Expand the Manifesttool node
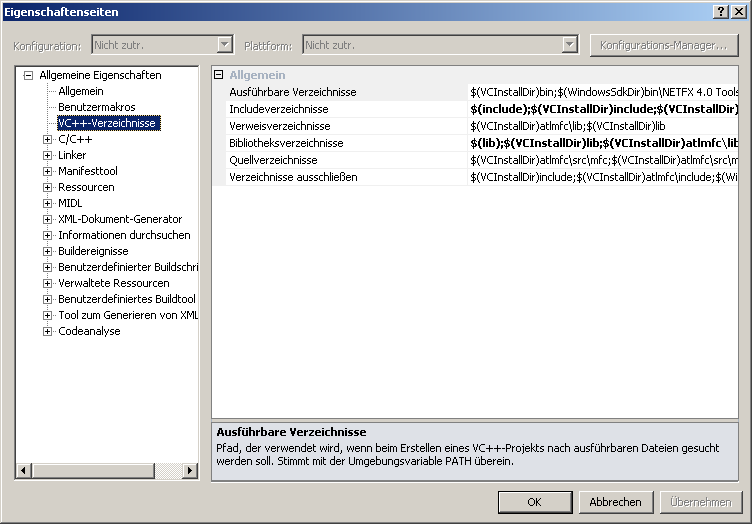 [x=47, y=171]
